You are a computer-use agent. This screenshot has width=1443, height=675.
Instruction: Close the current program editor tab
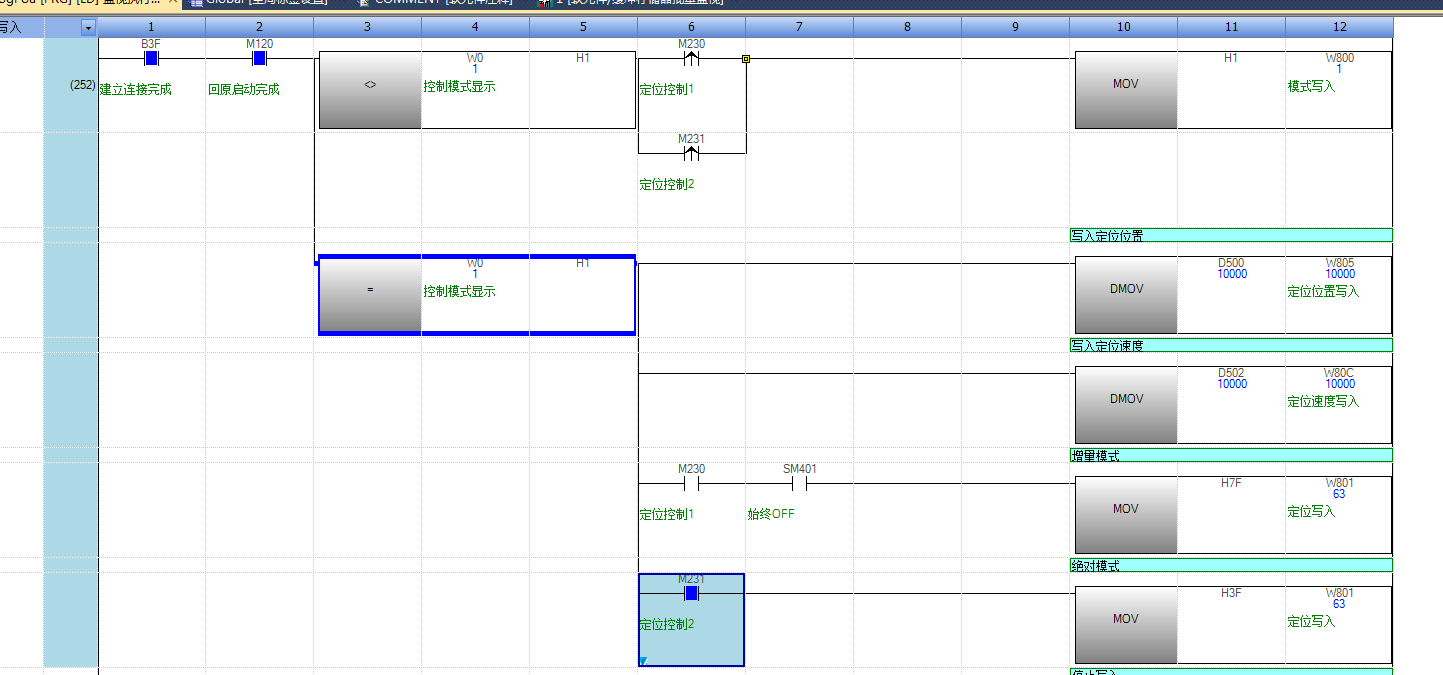[x=173, y=2]
